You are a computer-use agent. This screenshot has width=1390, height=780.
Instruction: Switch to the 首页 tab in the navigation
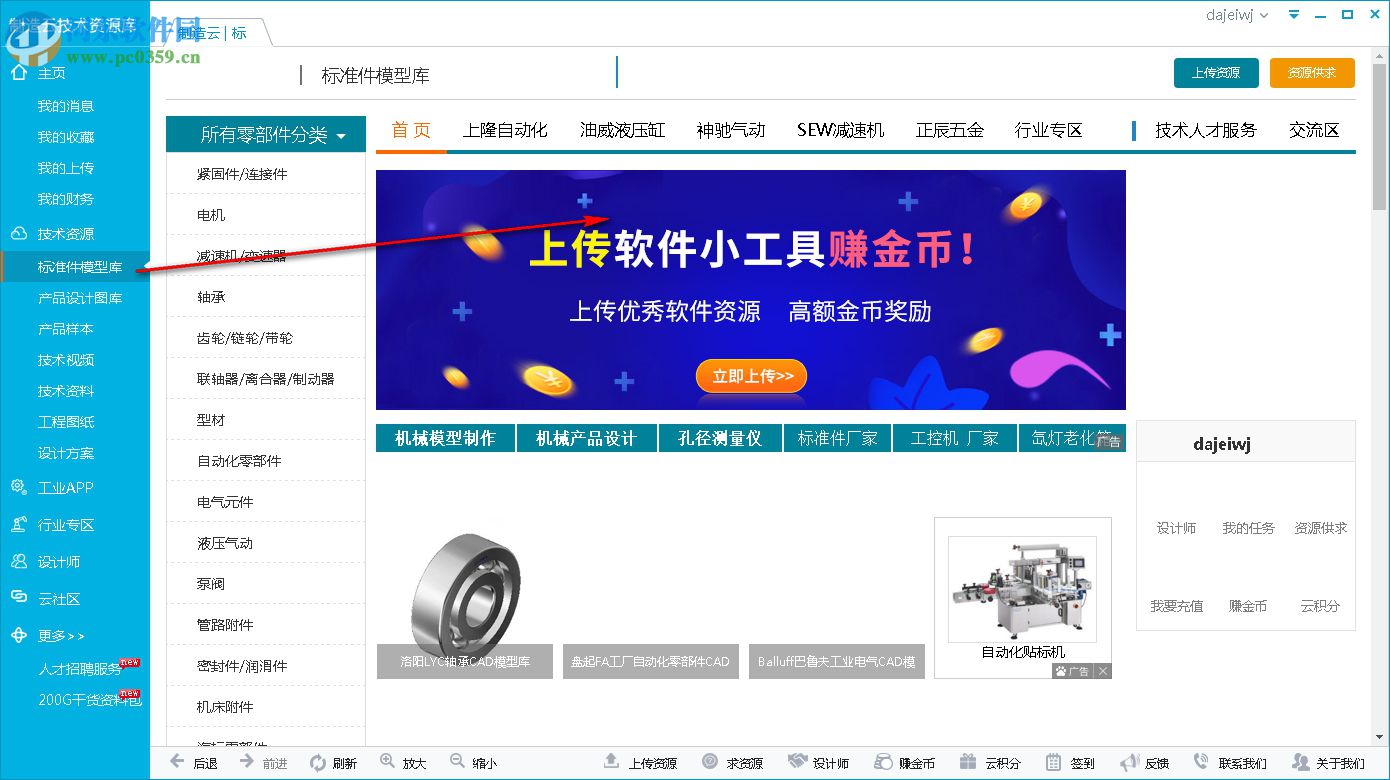coord(410,130)
